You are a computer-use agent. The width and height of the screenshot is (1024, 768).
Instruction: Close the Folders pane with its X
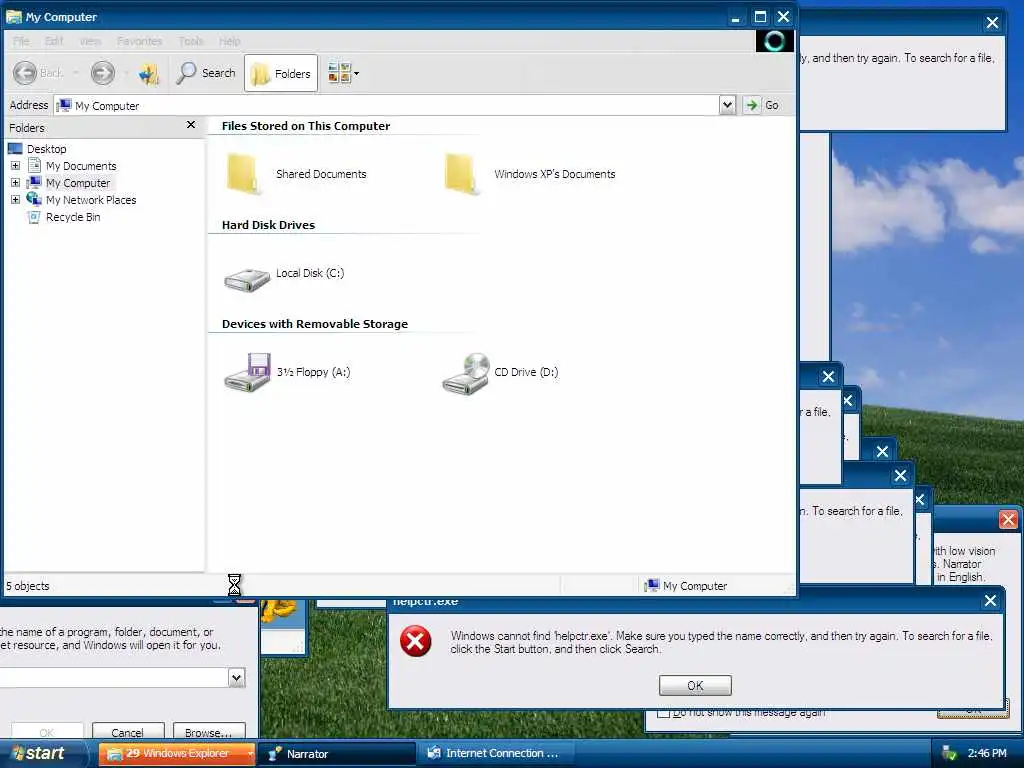[x=191, y=125]
